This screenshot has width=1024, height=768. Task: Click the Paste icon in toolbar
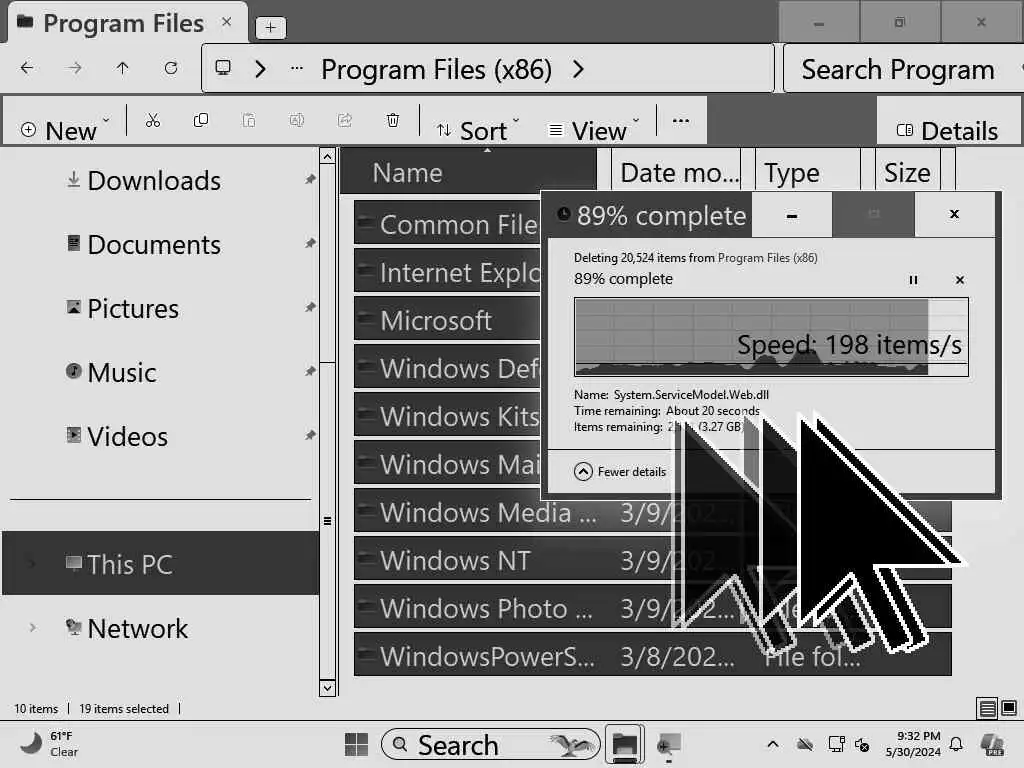(x=249, y=120)
